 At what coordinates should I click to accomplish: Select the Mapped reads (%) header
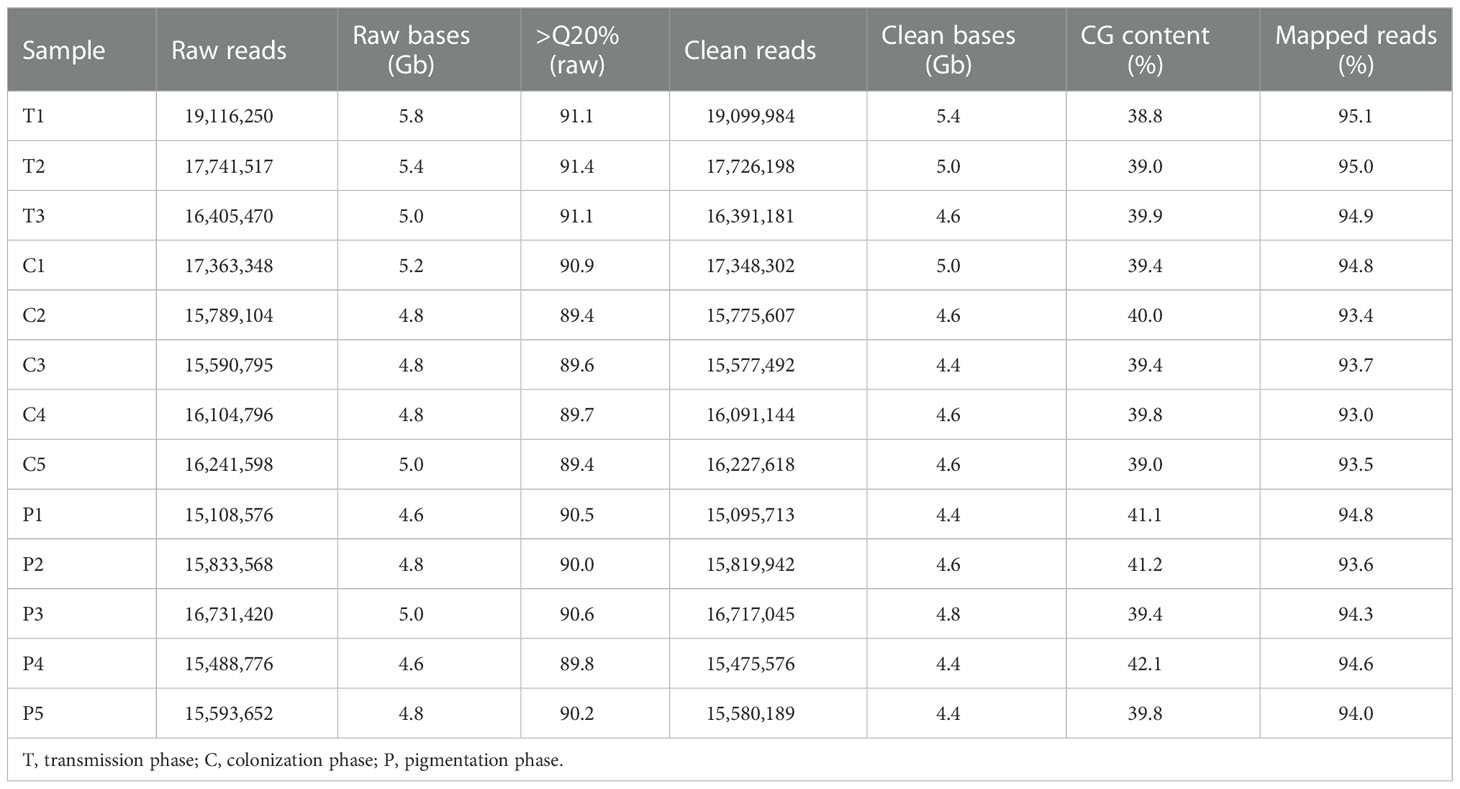1356,50
